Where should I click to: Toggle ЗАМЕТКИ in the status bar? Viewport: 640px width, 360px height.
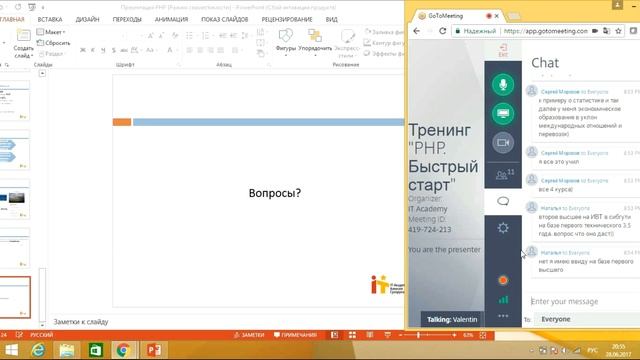pyautogui.click(x=249, y=335)
